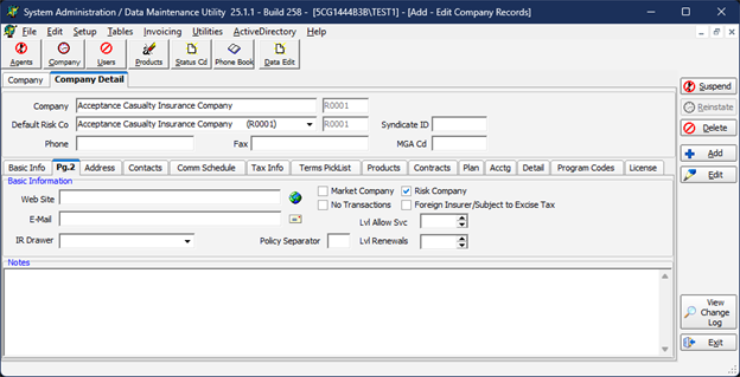
Task: Select the Company Detail tab
Action: [x=89, y=79]
